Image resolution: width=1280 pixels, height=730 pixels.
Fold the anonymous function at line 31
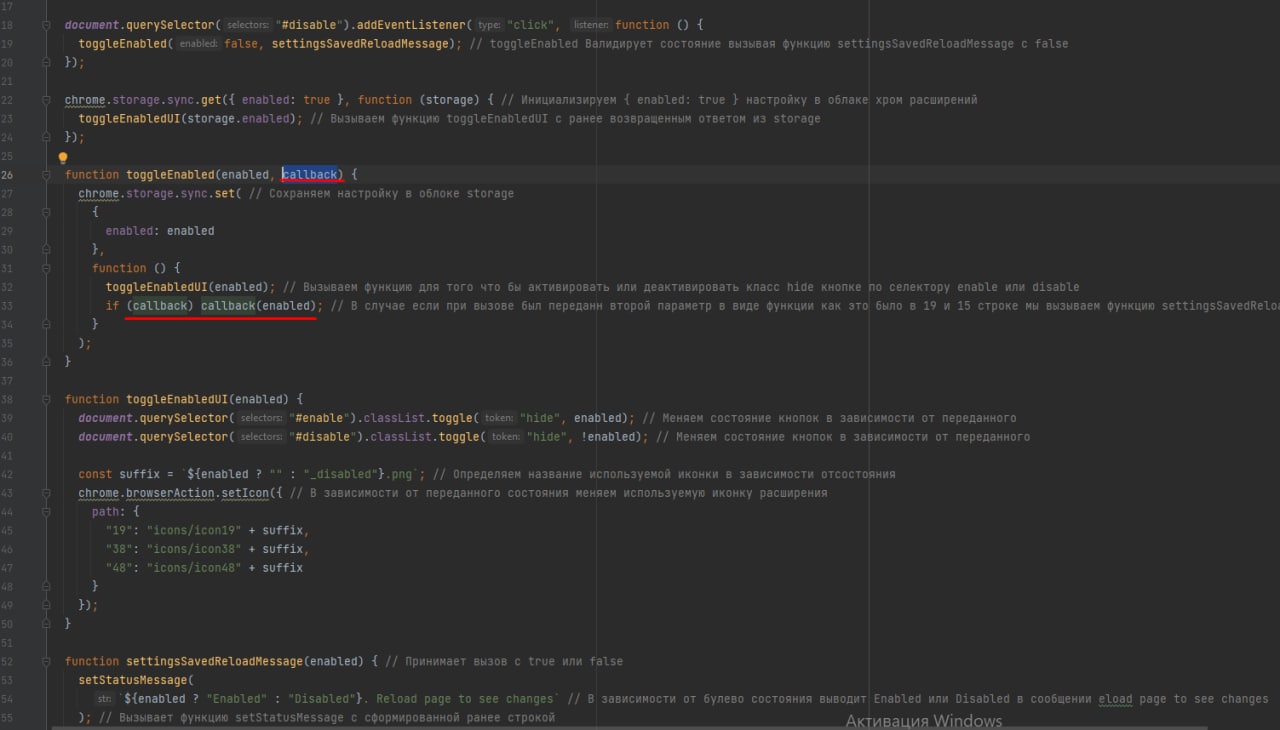point(47,268)
